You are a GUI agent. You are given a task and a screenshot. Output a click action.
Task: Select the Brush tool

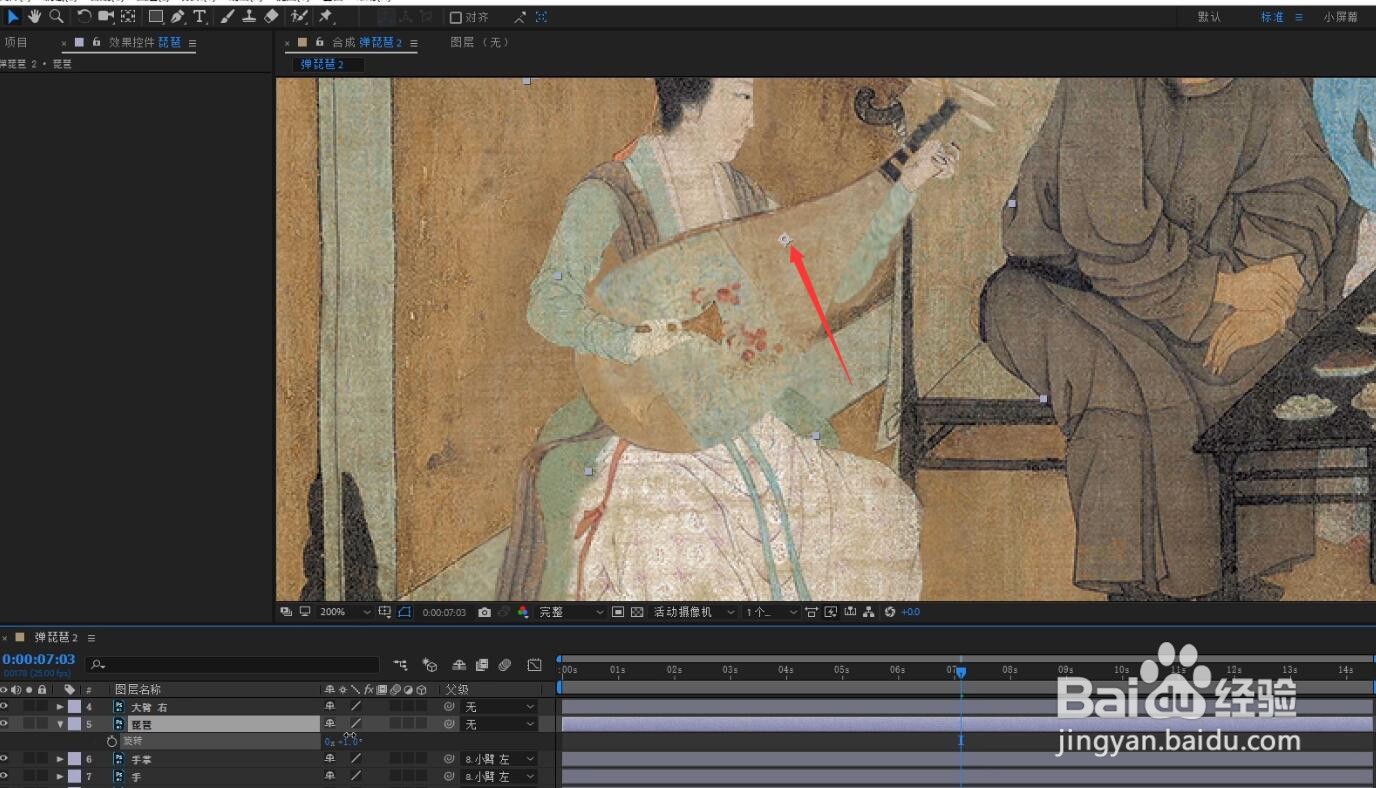click(227, 17)
